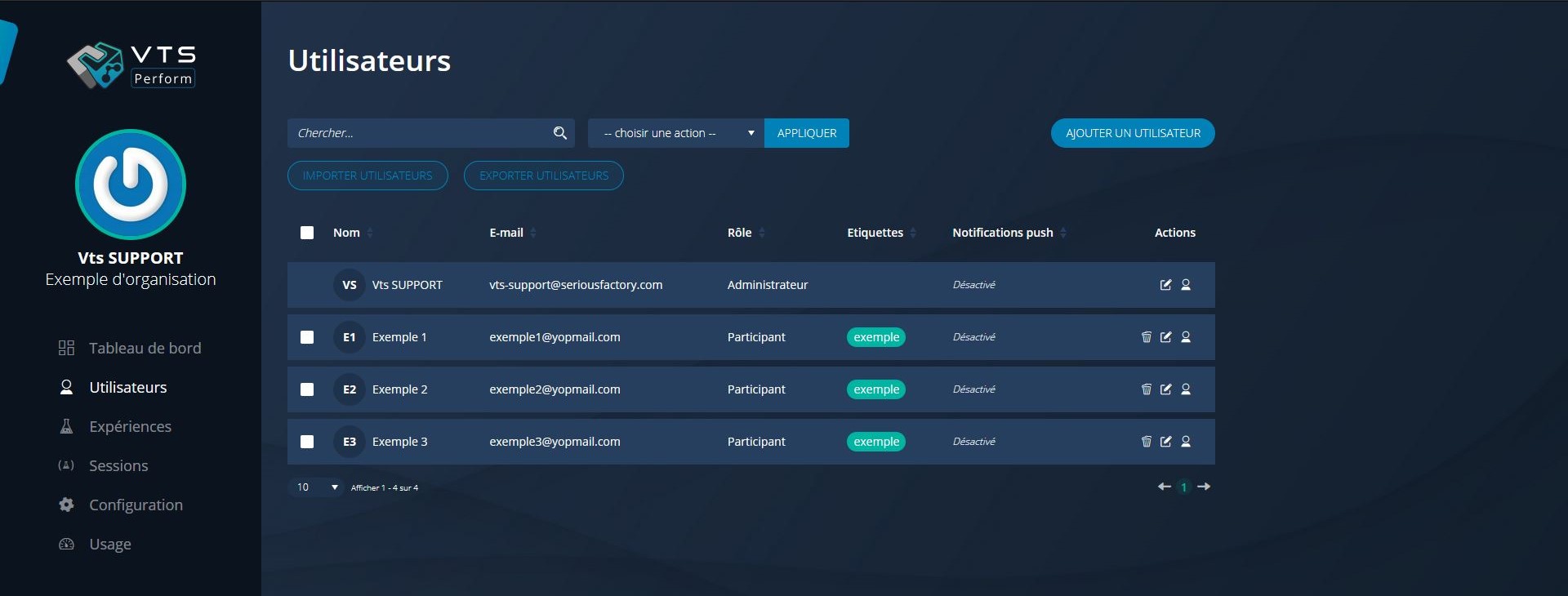1568x596 pixels.
Task: Click the exemple tag on Exemple 3
Action: point(876,442)
